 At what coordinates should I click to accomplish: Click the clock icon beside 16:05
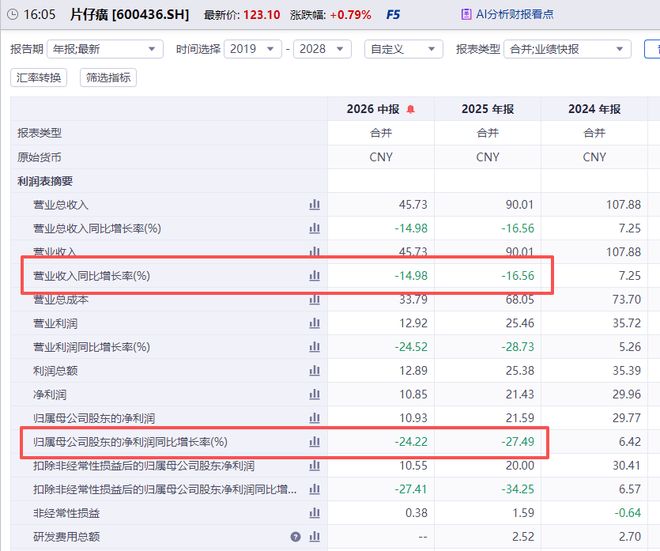pyautogui.click(x=13, y=15)
